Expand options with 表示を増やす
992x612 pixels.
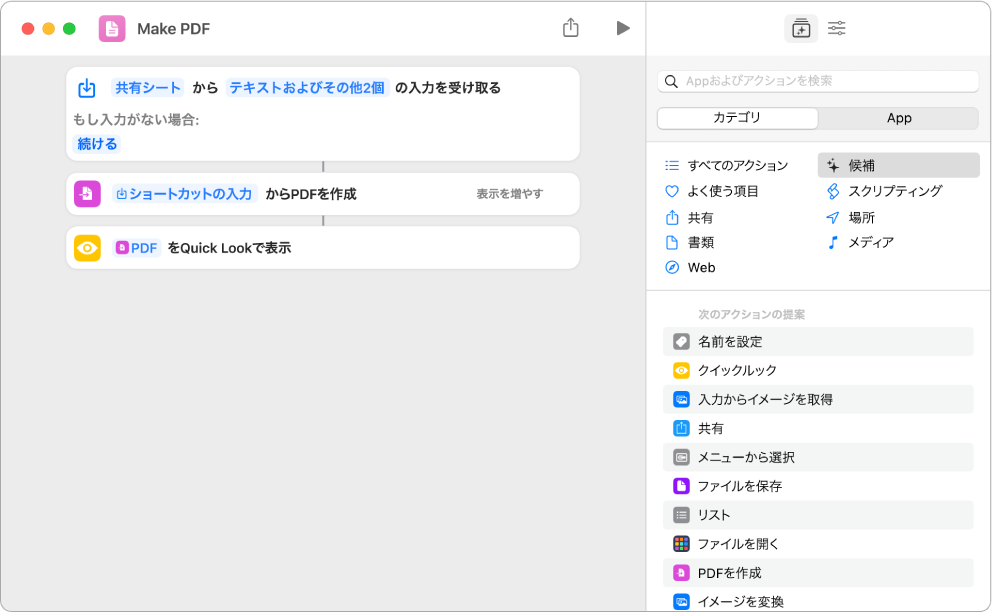tap(509, 194)
